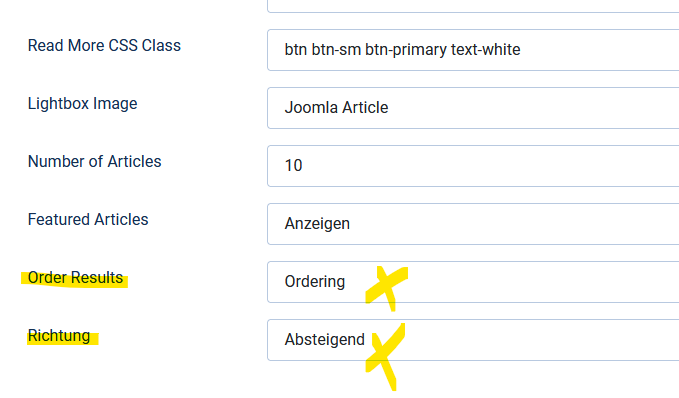Expand Featured Articles select showing Anzeigen

[x=473, y=224]
